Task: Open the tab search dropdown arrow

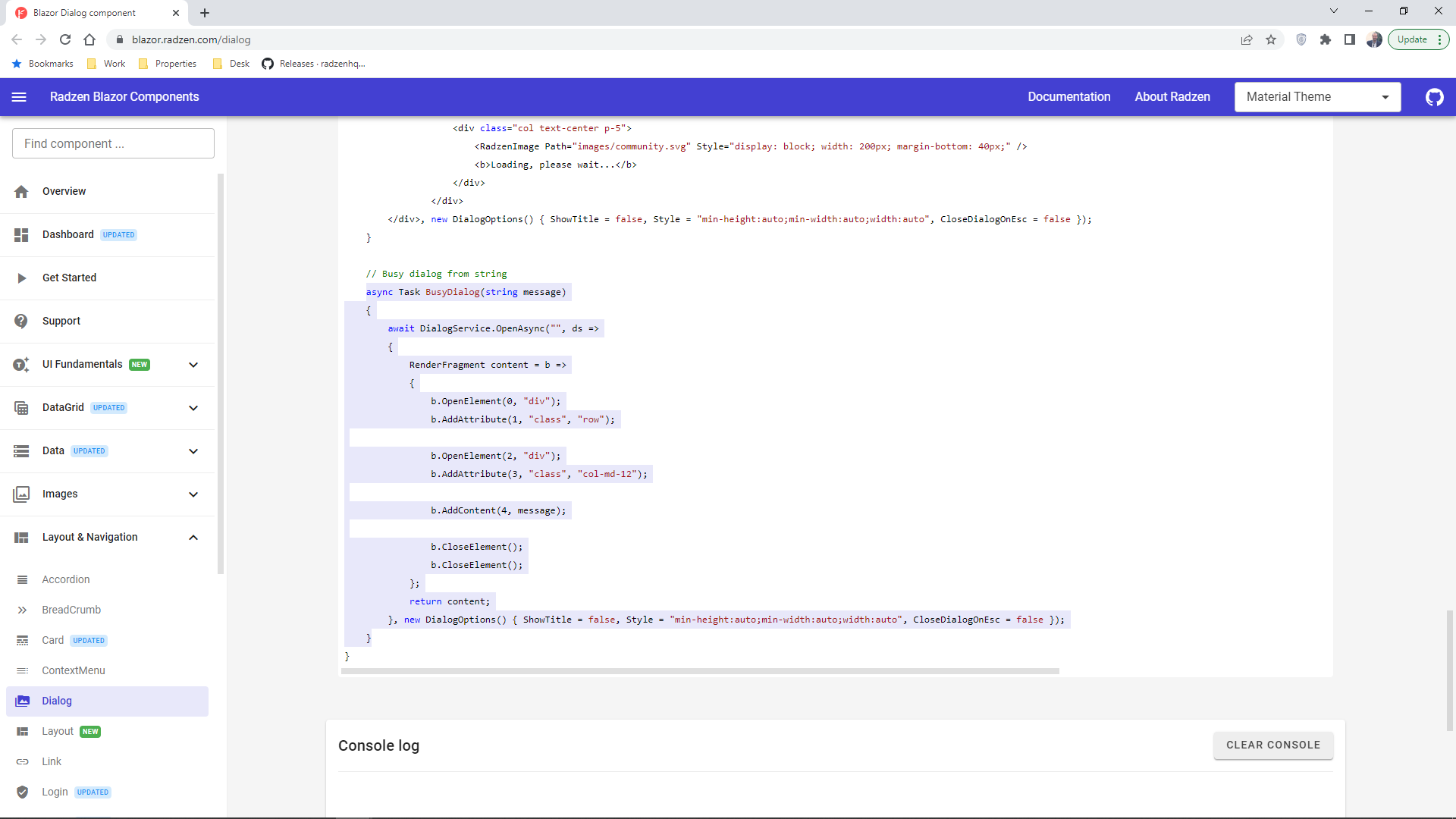Action: [1334, 11]
